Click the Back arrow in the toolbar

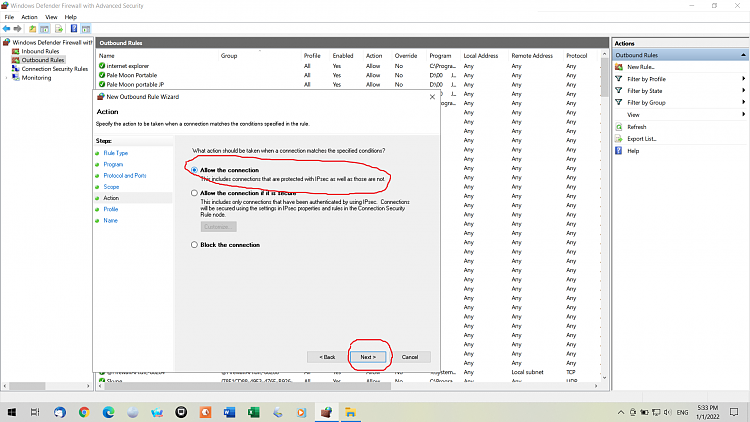pyautogui.click(x=7, y=29)
